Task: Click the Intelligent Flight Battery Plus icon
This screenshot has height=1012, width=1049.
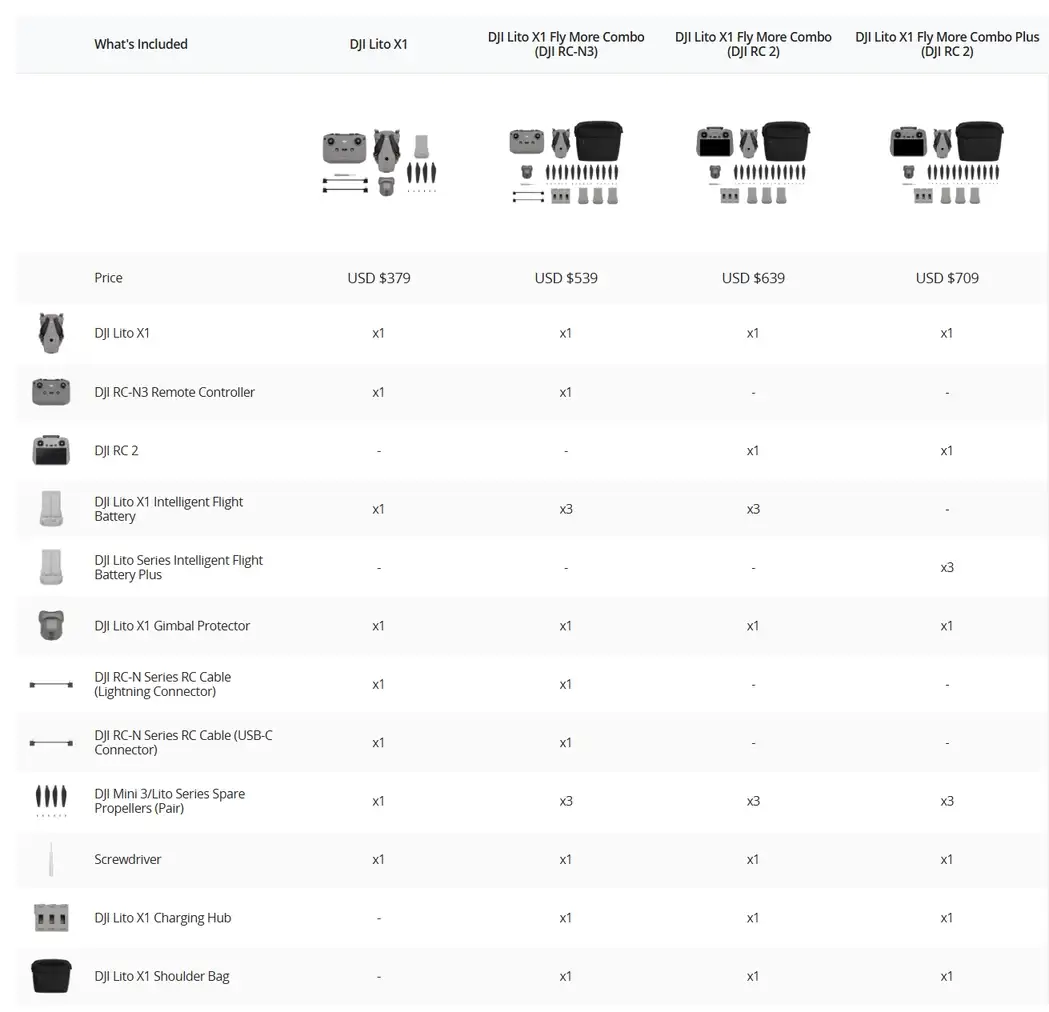Action: pyautogui.click(x=51, y=567)
